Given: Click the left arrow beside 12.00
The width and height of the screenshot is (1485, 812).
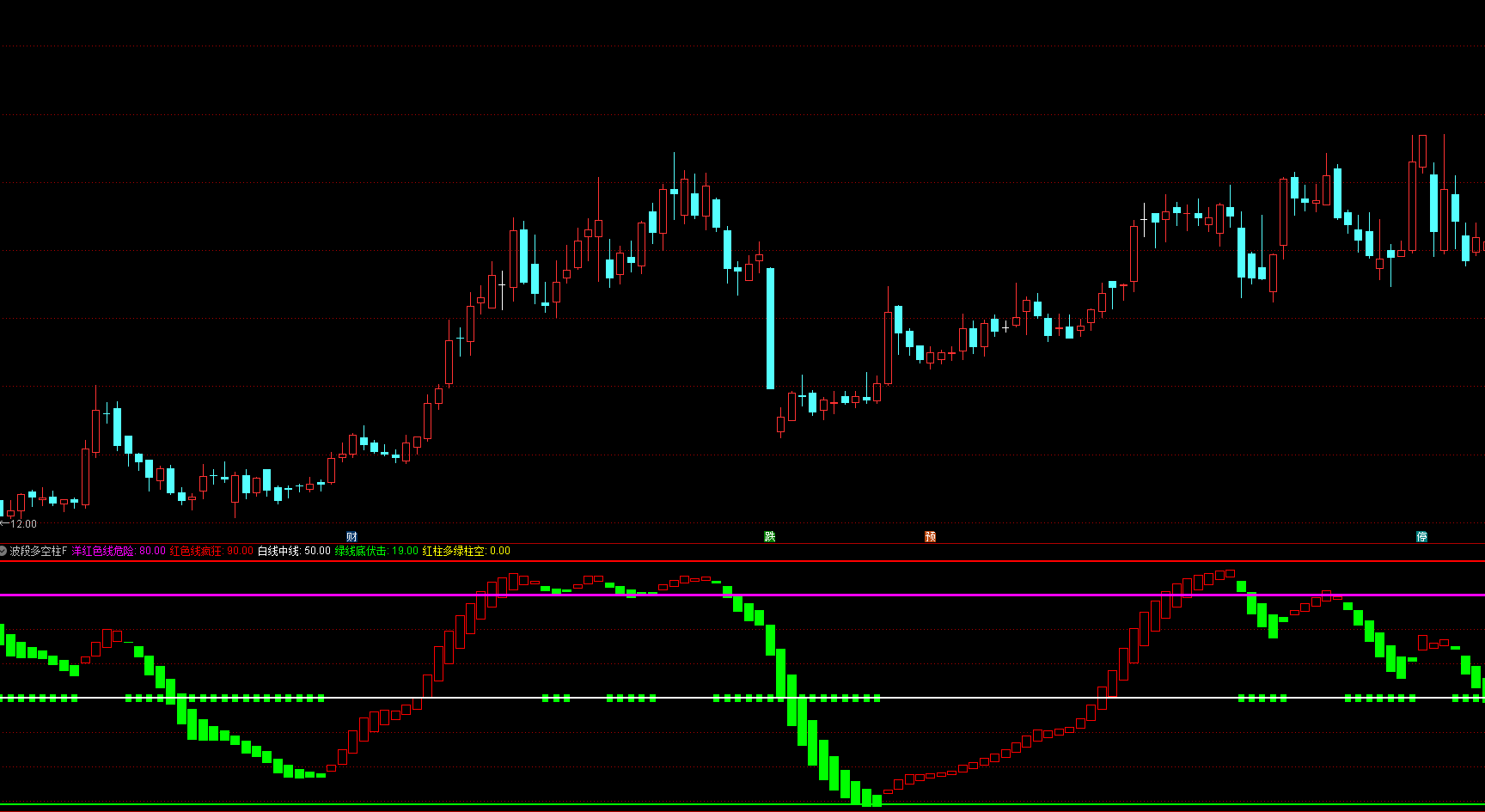Looking at the screenshot, I should [x=5, y=523].
